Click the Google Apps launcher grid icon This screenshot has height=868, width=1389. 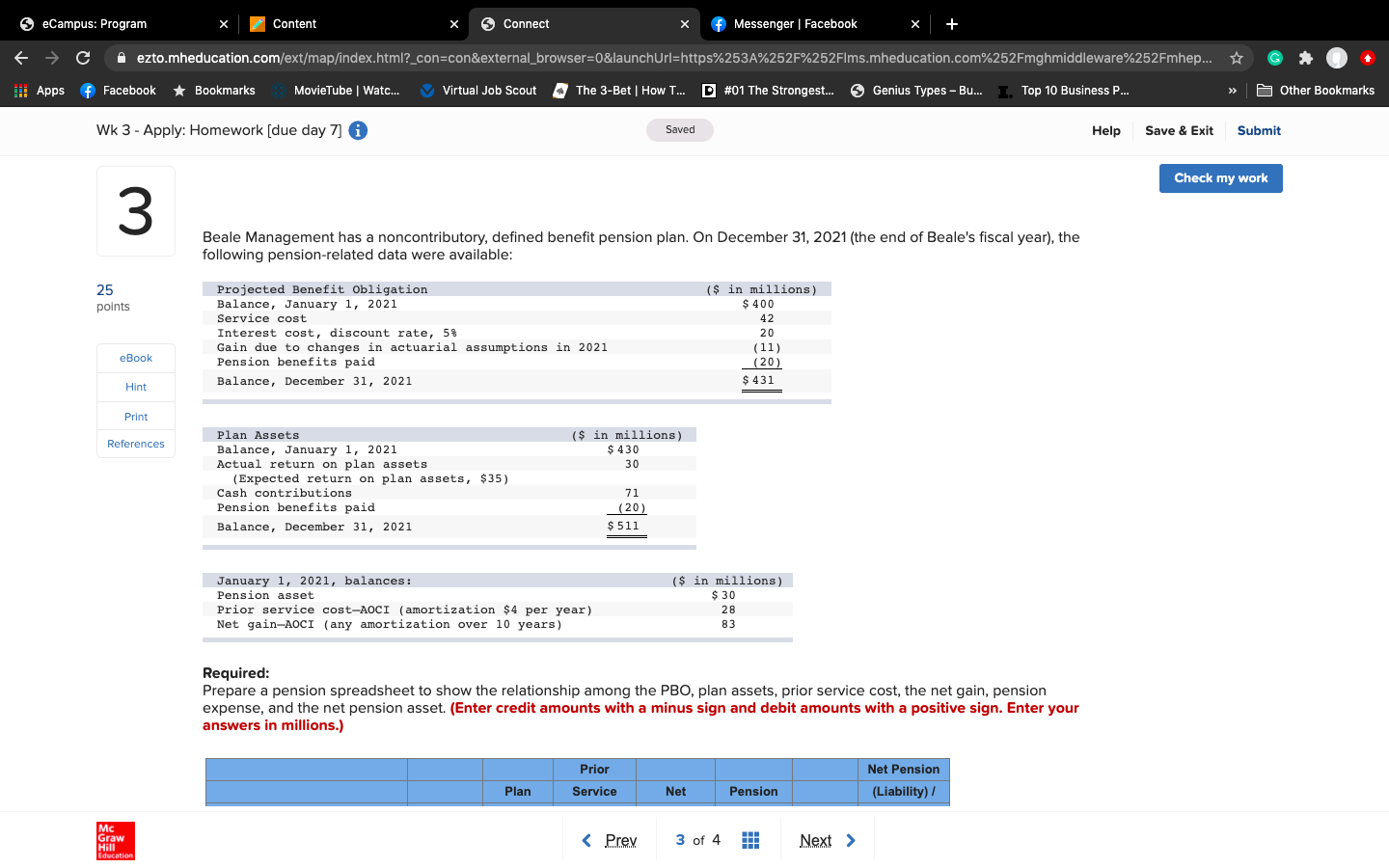point(20,90)
